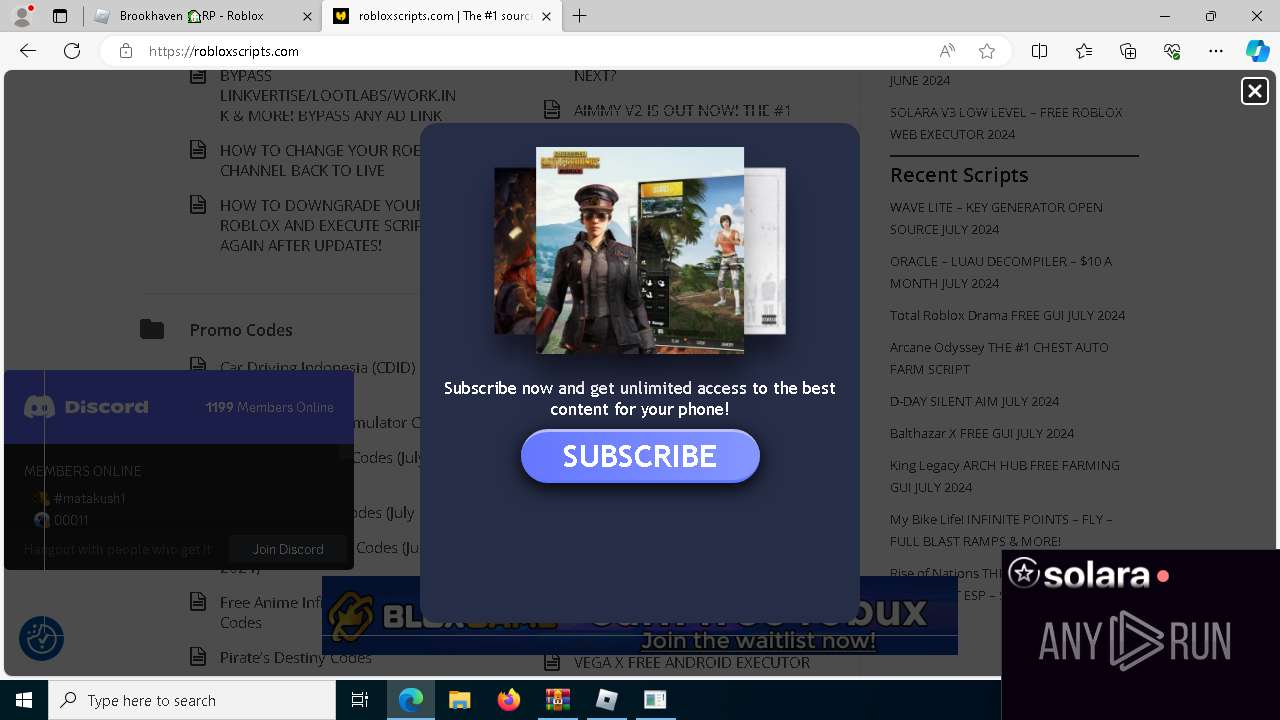
Task: Open the round cookie consent badge
Action: coord(42,638)
